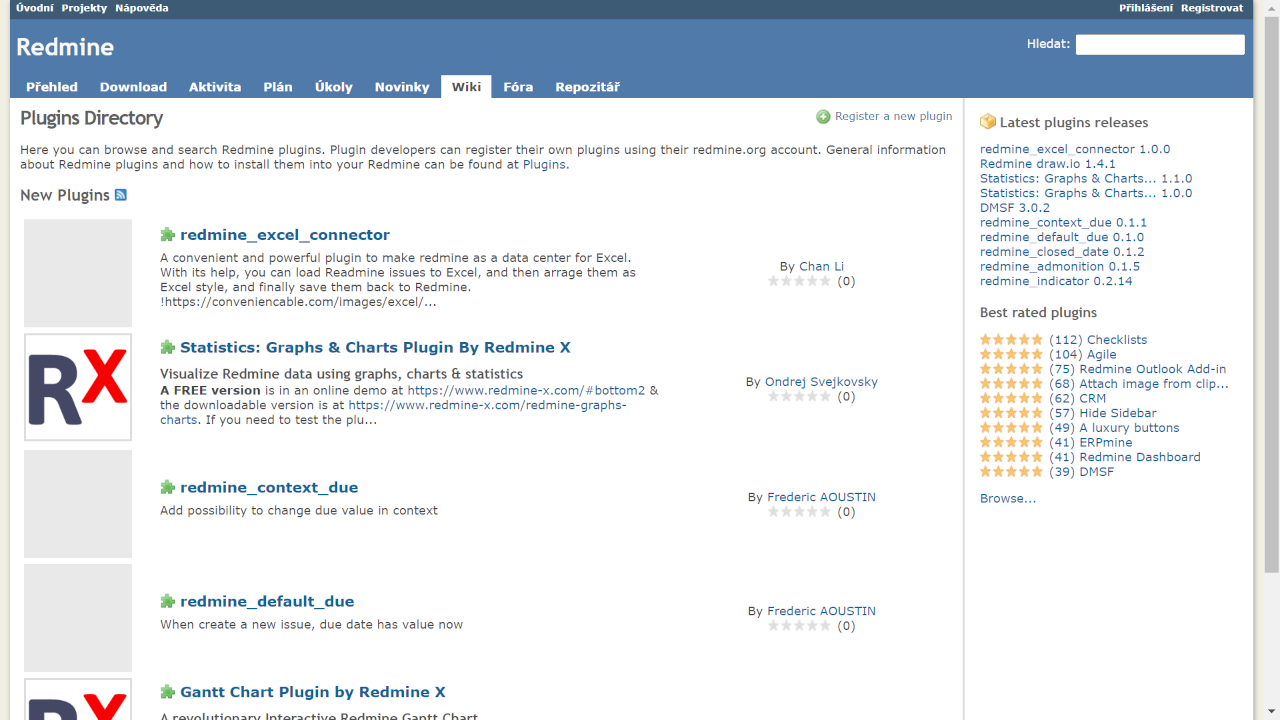Click the puzzle icon beside Gantt Chart Plugin
Image resolution: width=1280 pixels, height=720 pixels.
[x=168, y=692]
